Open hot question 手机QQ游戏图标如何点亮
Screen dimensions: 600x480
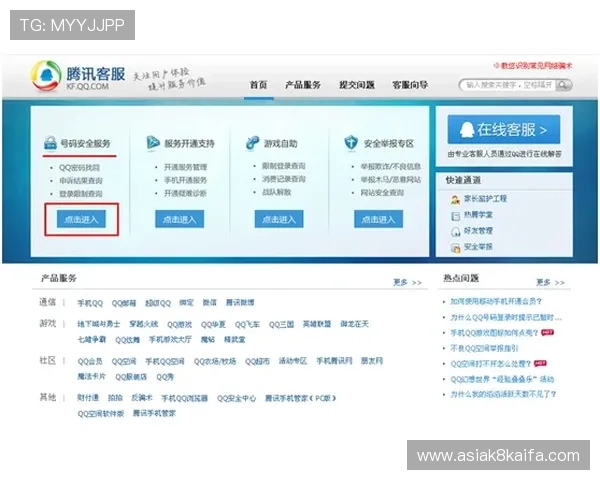[494, 333]
